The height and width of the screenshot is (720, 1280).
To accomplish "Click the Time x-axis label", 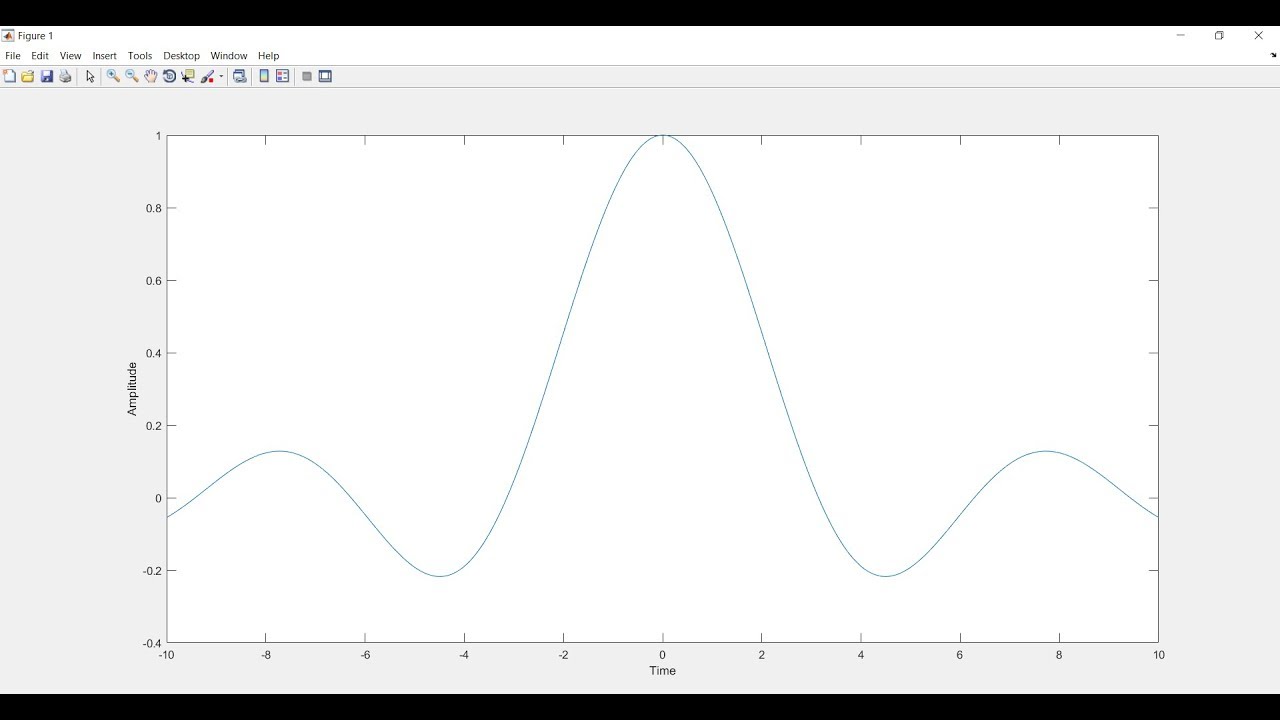I will coord(662,671).
